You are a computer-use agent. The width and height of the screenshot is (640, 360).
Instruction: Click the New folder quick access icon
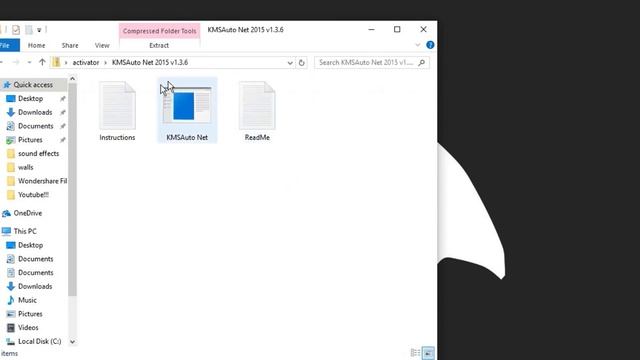click(29, 30)
